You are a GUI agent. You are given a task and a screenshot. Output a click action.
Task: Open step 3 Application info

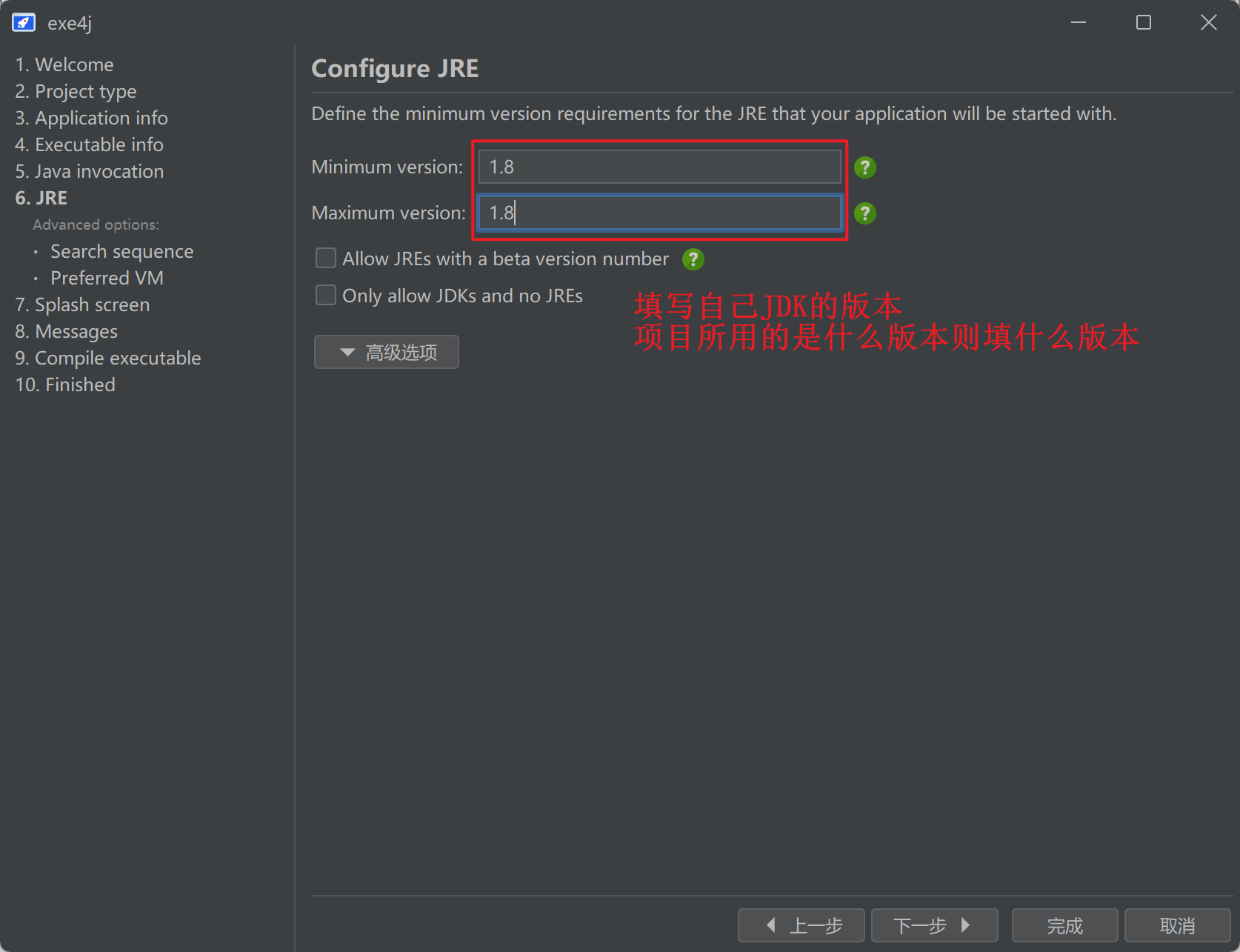91,118
